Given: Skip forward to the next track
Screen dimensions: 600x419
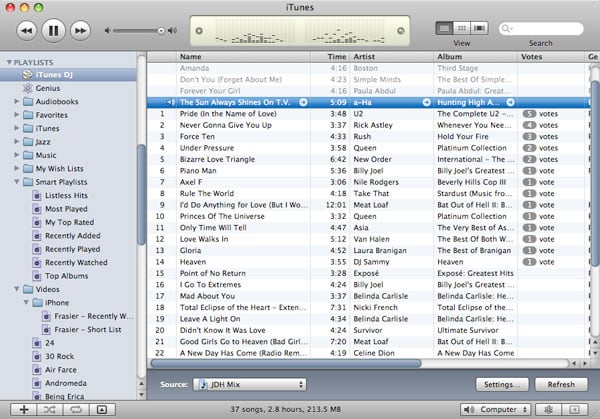Looking at the screenshot, I should tap(80, 31).
